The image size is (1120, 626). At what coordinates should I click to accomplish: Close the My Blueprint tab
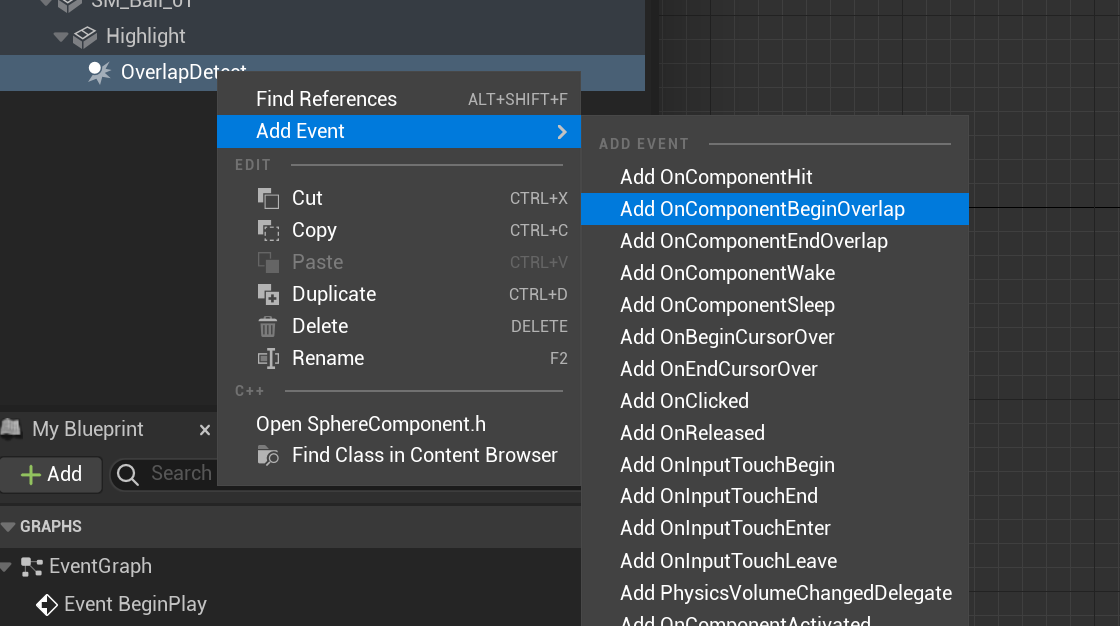205,430
